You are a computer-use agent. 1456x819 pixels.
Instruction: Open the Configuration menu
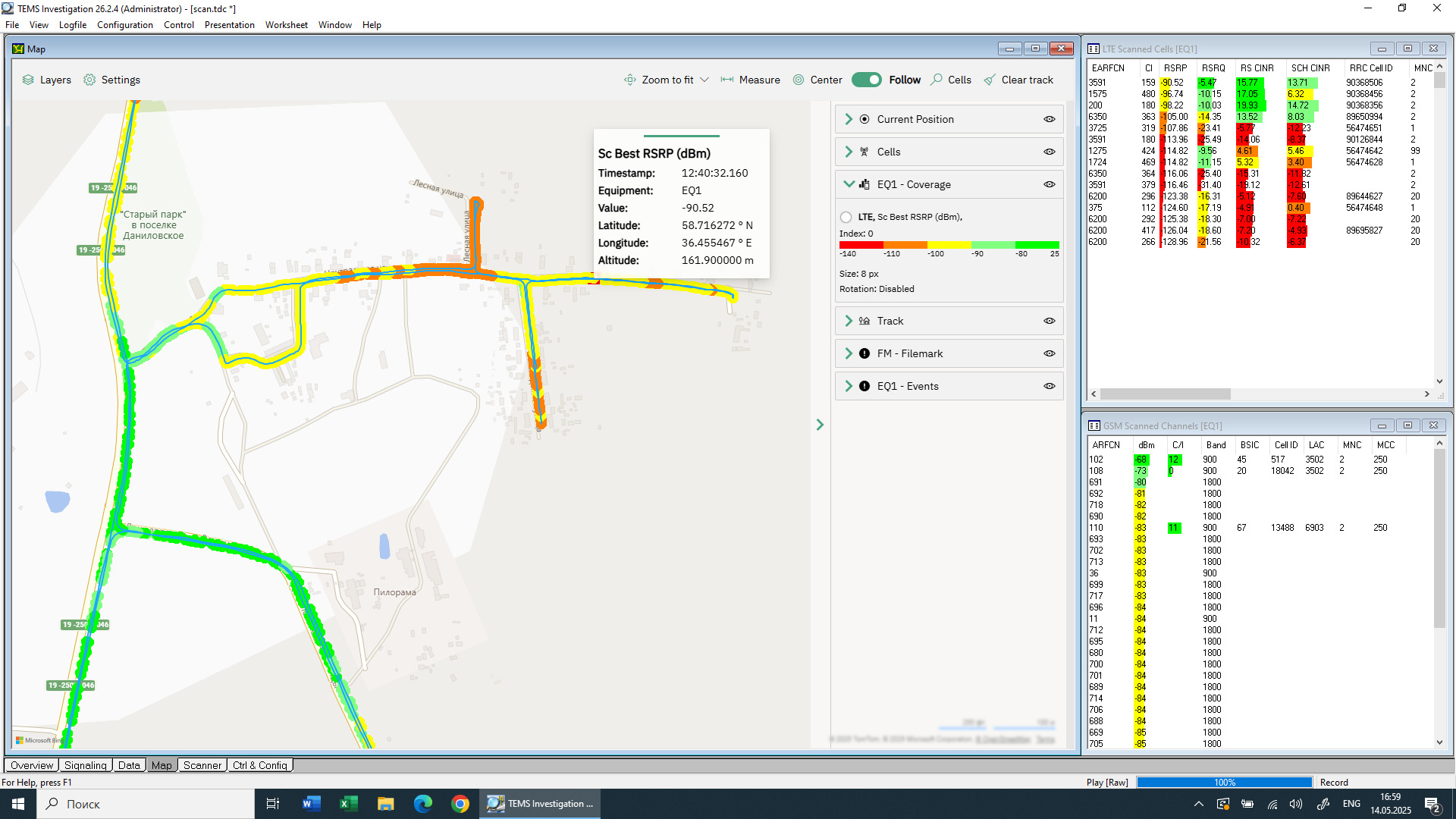(x=125, y=24)
